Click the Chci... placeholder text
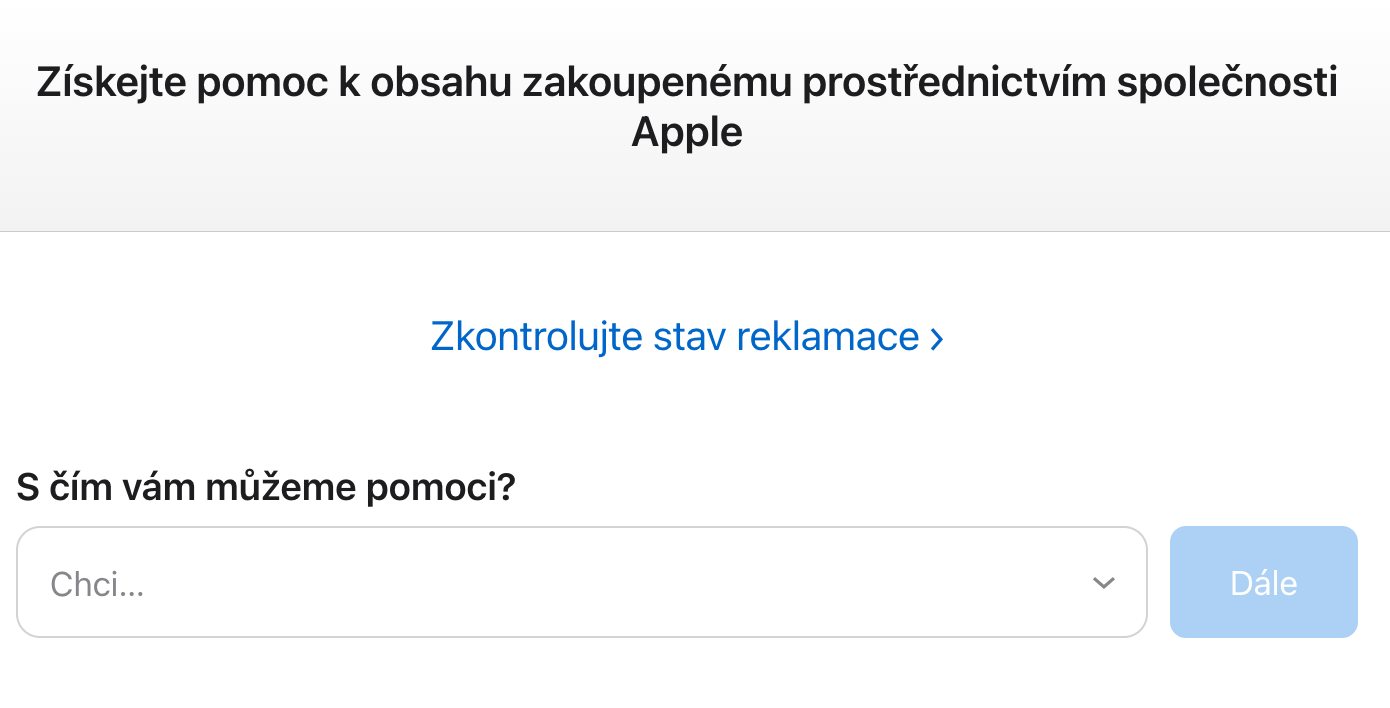The width and height of the screenshot is (1390, 708). (x=97, y=584)
